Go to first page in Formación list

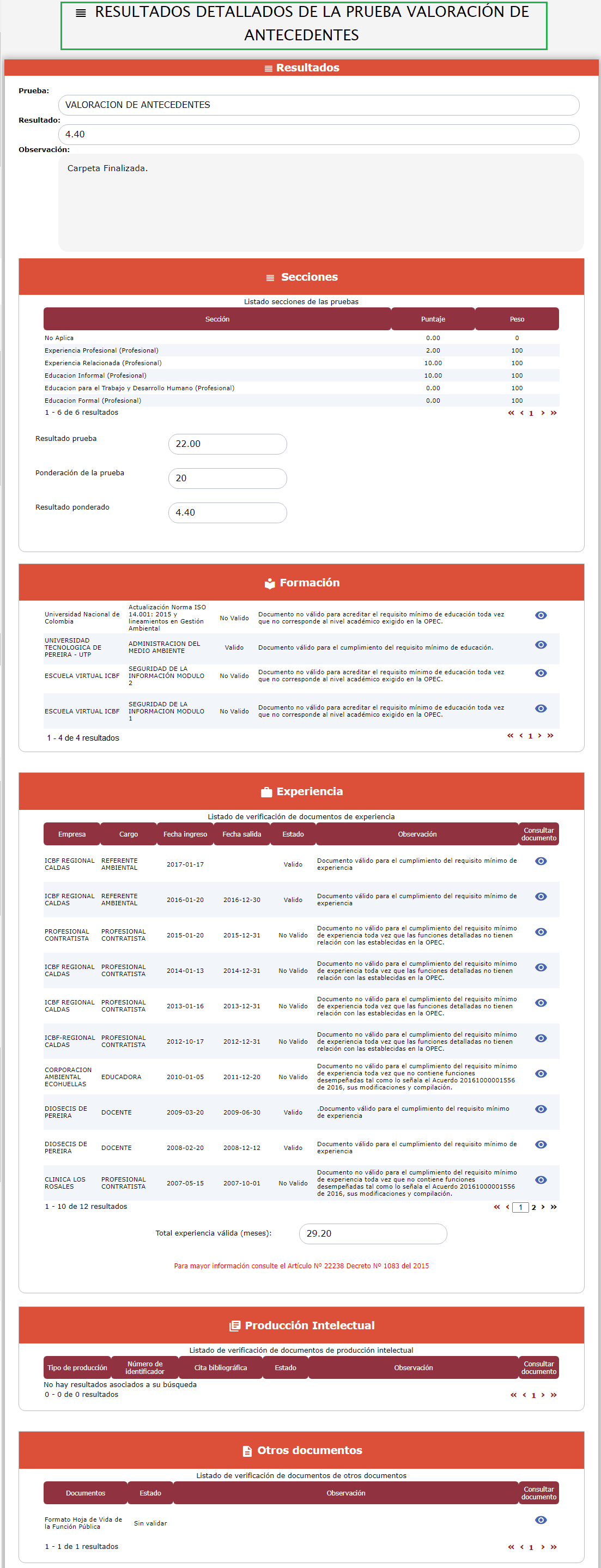[x=511, y=736]
